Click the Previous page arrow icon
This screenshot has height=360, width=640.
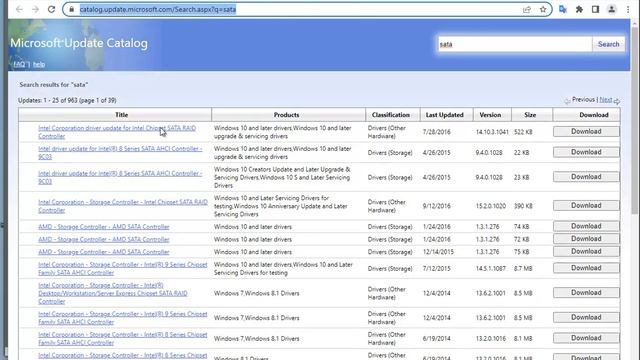[x=567, y=100]
